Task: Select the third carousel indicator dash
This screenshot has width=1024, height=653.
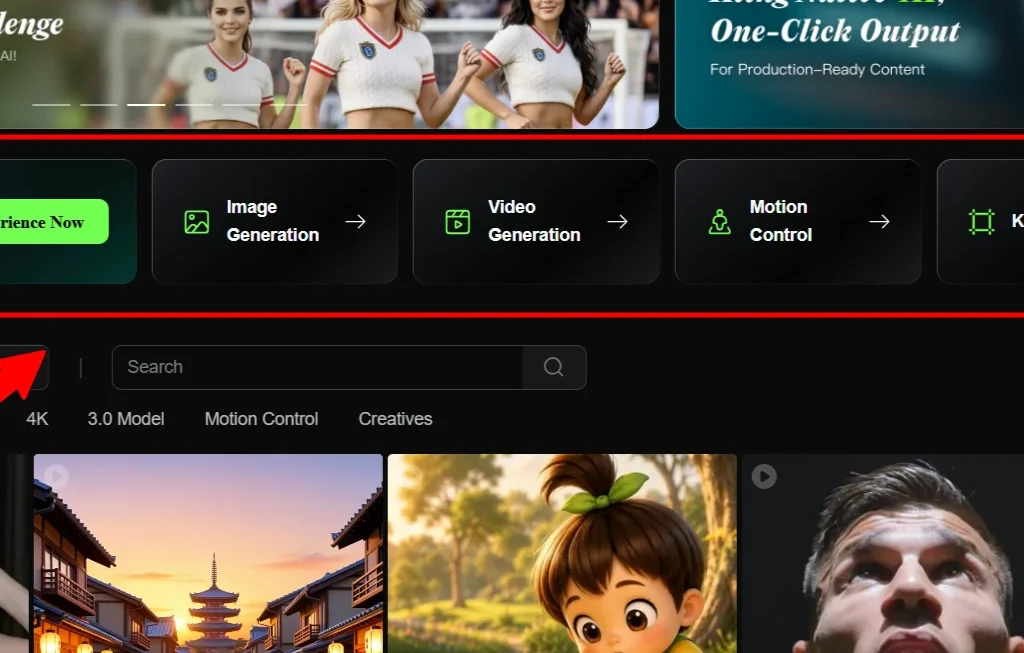Action: tap(146, 104)
